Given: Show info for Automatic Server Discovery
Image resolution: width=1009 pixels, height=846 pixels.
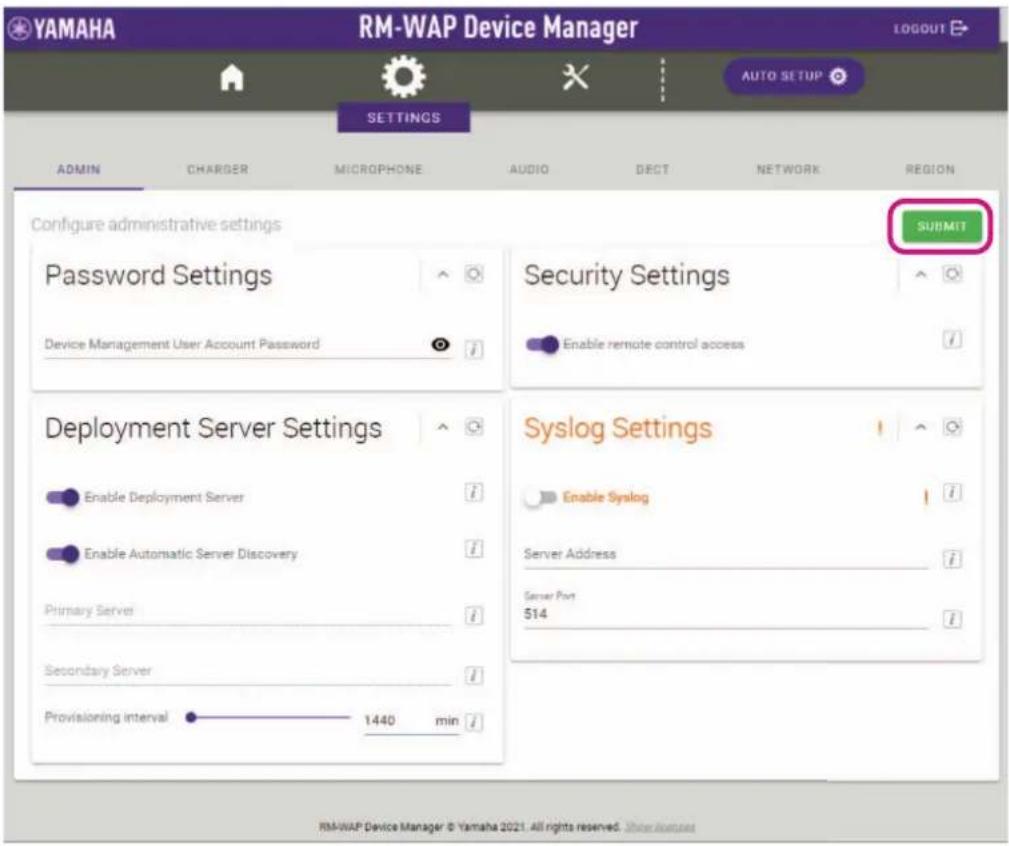Looking at the screenshot, I should pos(474,549).
